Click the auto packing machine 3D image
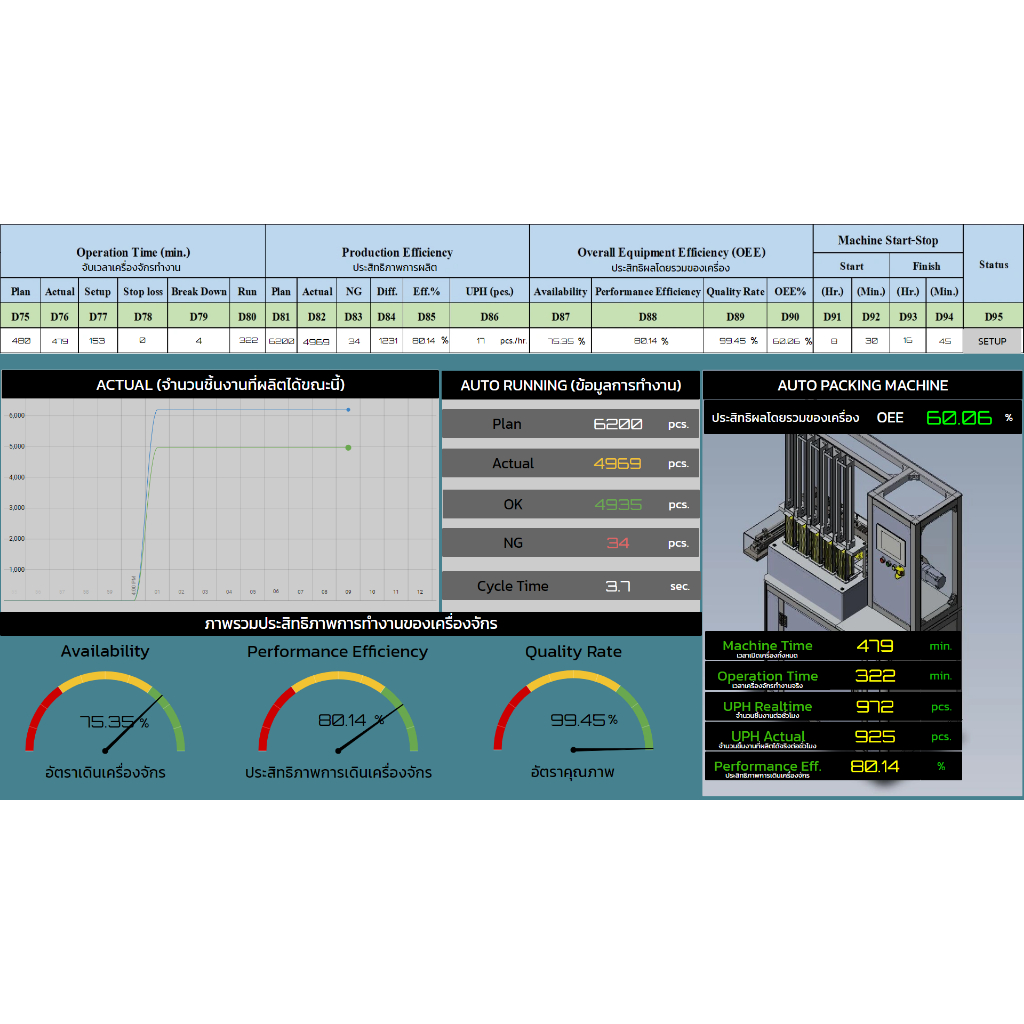 (860, 530)
